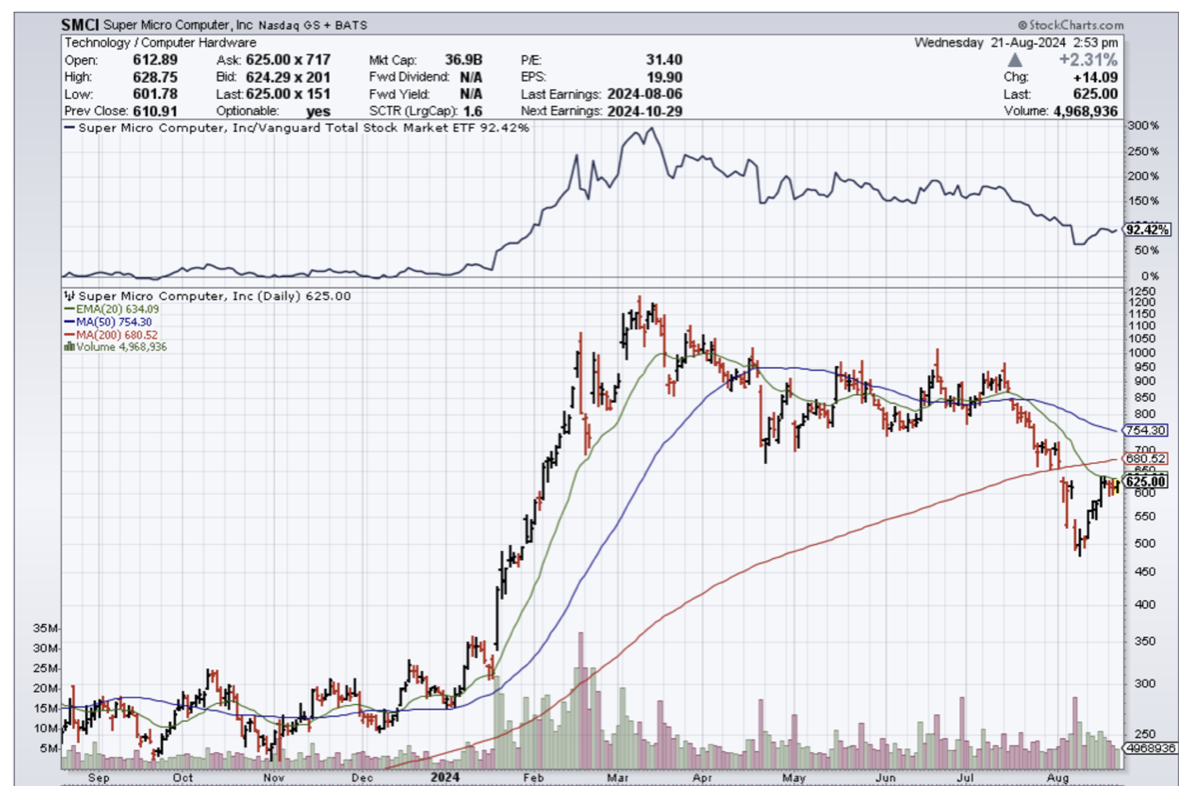Viewport: 1186px width, 794px height.
Task: Click the blue 754.30 price axis tag
Action: point(1143,430)
